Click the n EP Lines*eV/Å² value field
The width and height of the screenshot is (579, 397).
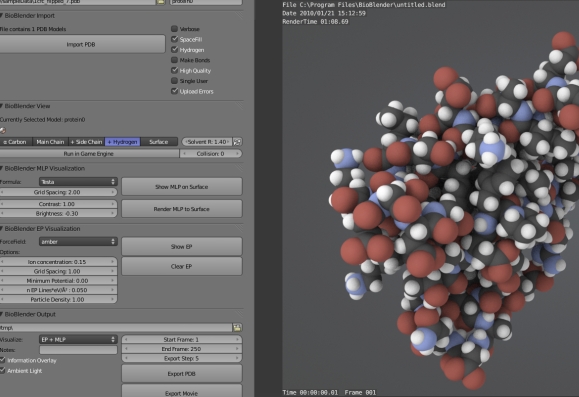(58, 290)
